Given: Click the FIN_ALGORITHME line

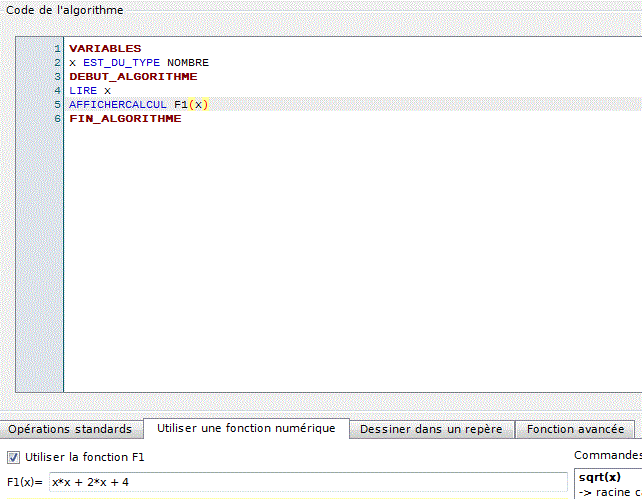Looking at the screenshot, I should point(125,118).
